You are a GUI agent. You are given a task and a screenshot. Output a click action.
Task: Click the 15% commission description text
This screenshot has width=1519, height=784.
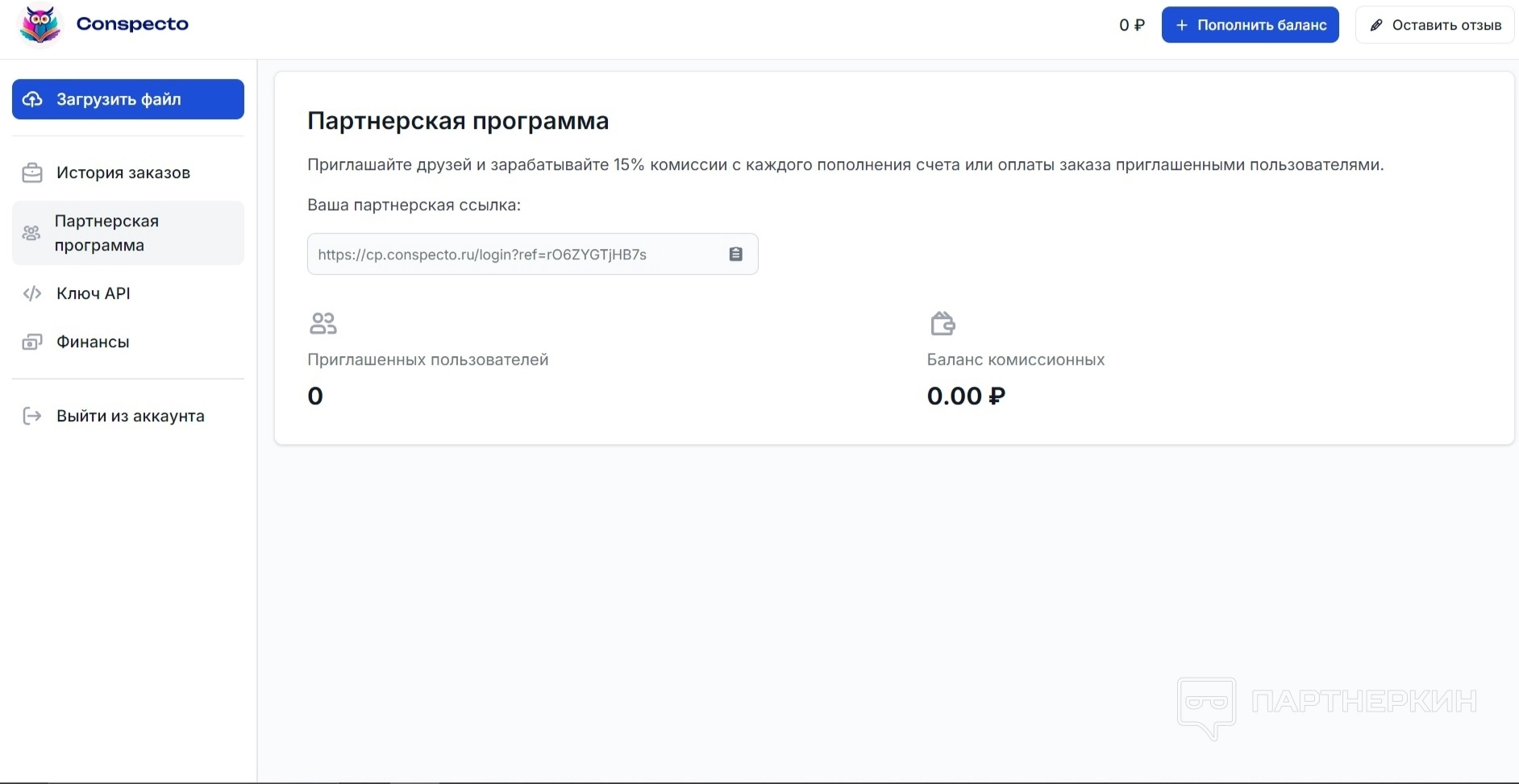[x=845, y=164]
